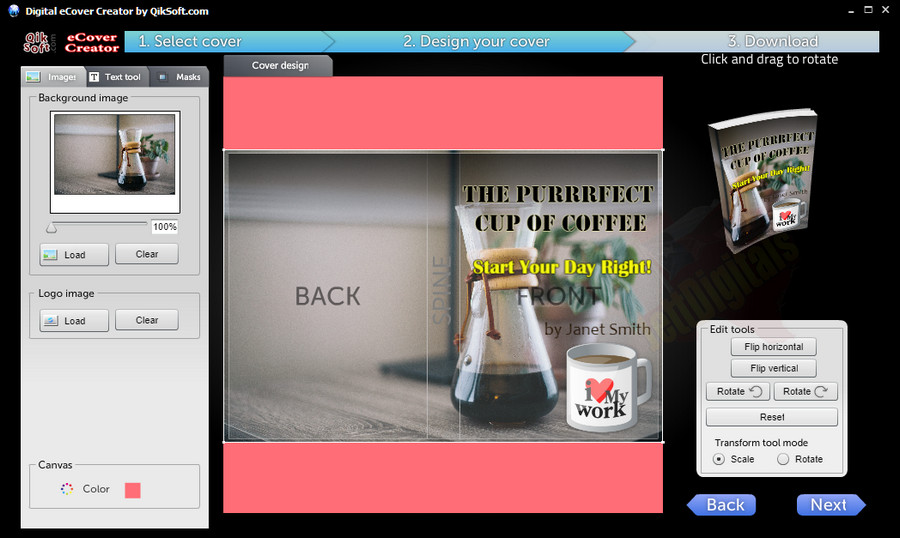Switch to the Images tab
The image size is (900, 538).
pos(53,77)
